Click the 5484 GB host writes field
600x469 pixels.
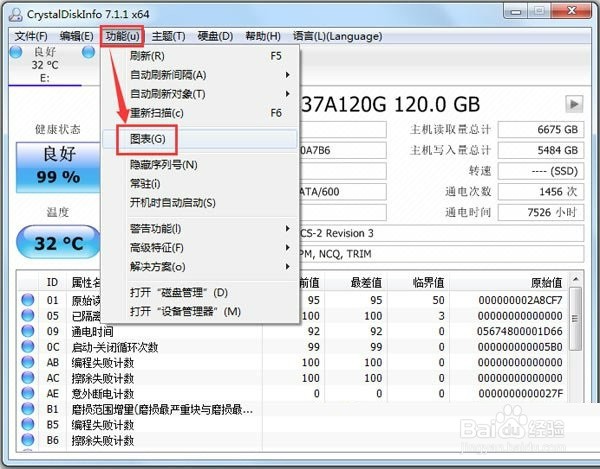point(541,150)
